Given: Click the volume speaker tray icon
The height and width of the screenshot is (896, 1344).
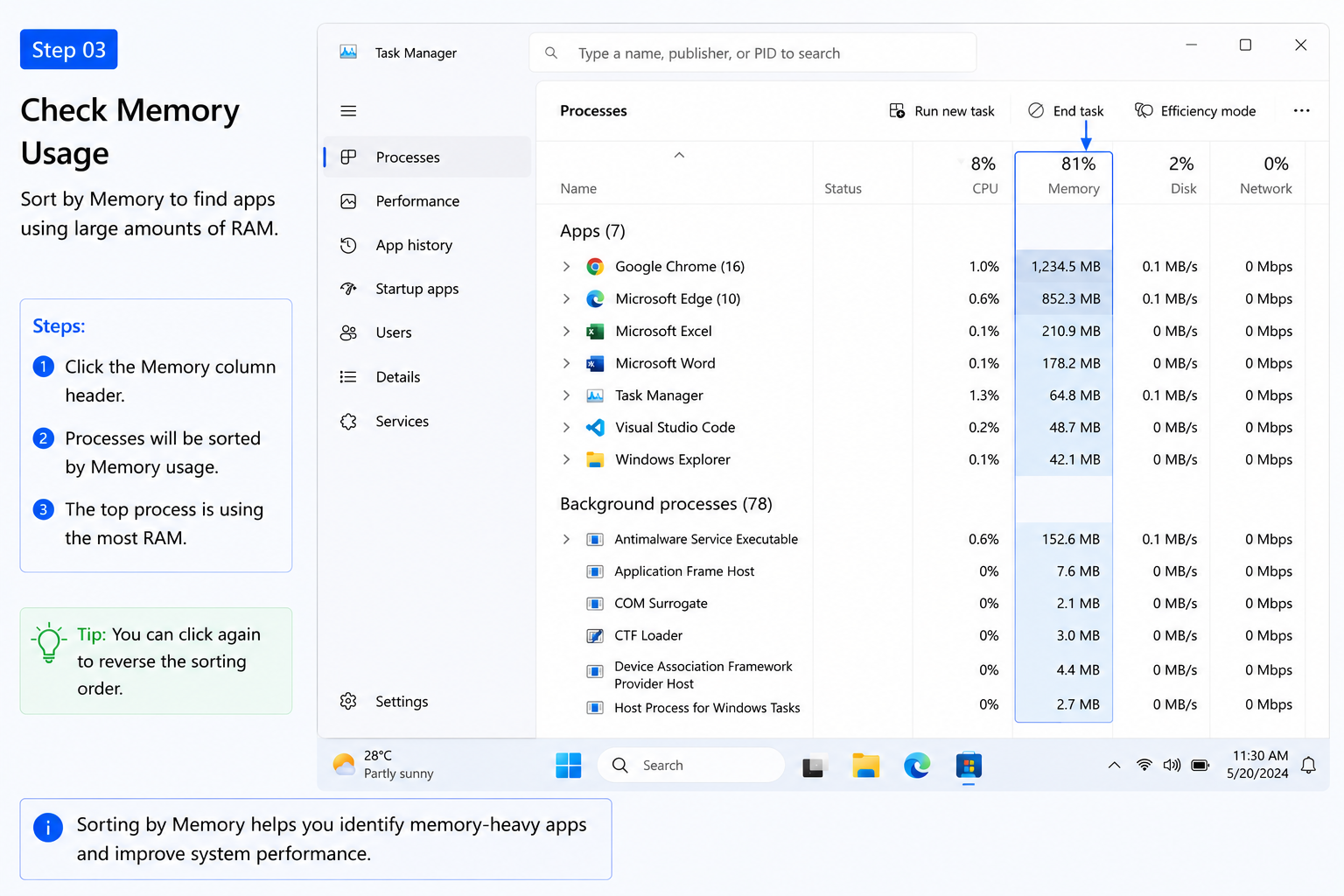Looking at the screenshot, I should click(1172, 766).
